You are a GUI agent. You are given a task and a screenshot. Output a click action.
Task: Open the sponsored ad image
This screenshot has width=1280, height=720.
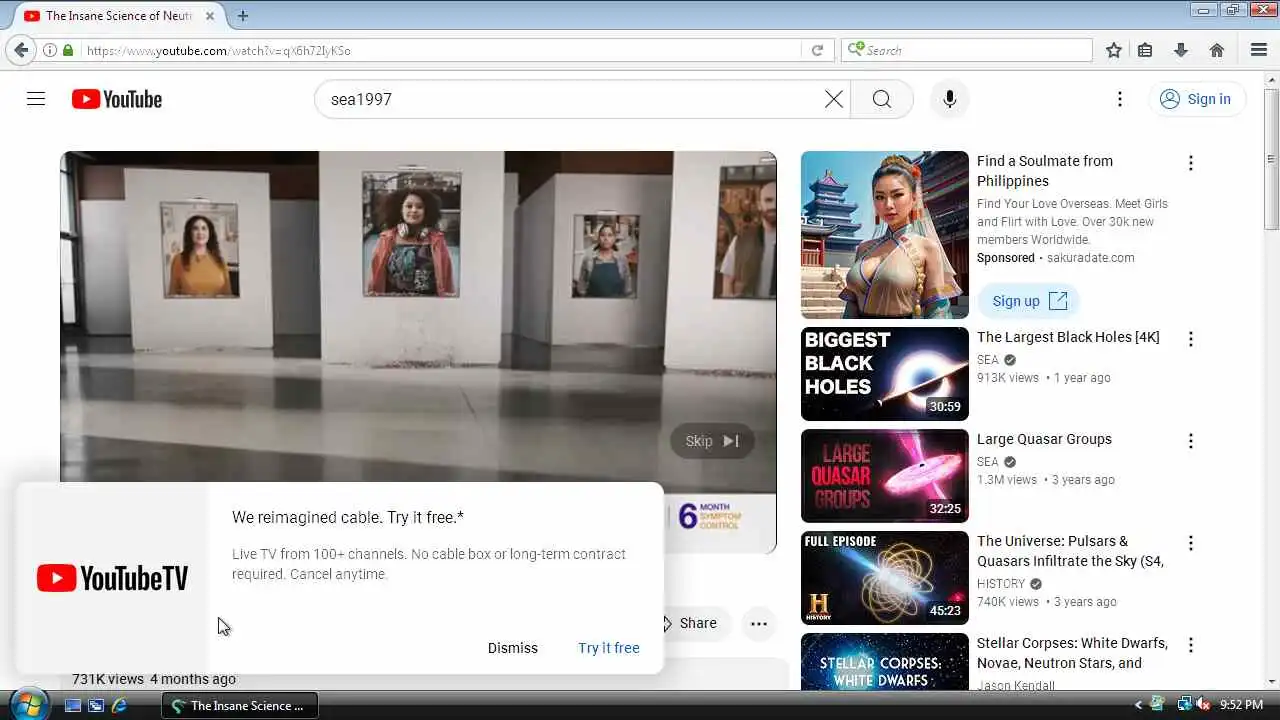click(x=885, y=235)
